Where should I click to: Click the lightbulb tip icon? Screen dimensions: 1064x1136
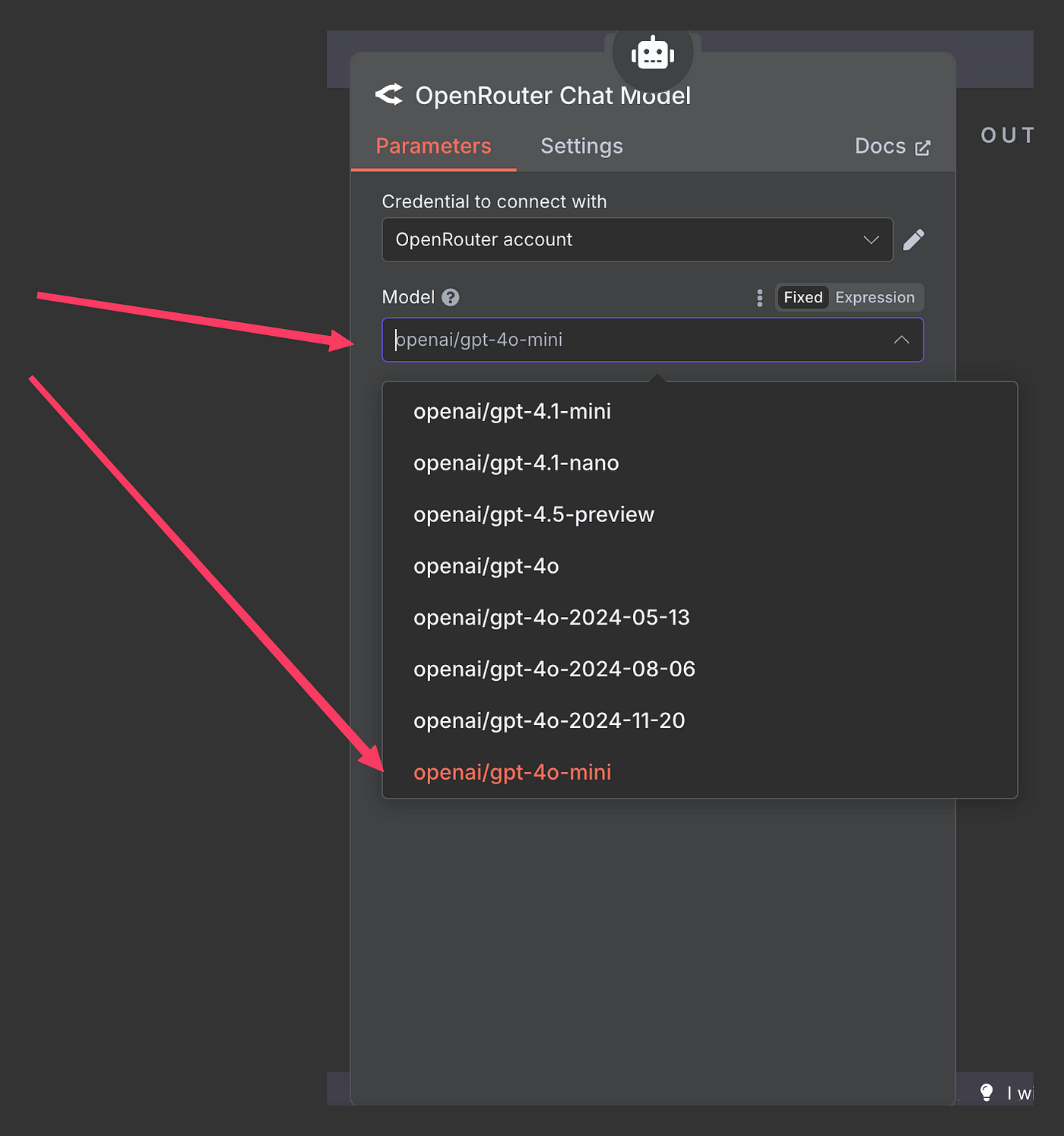[986, 1093]
